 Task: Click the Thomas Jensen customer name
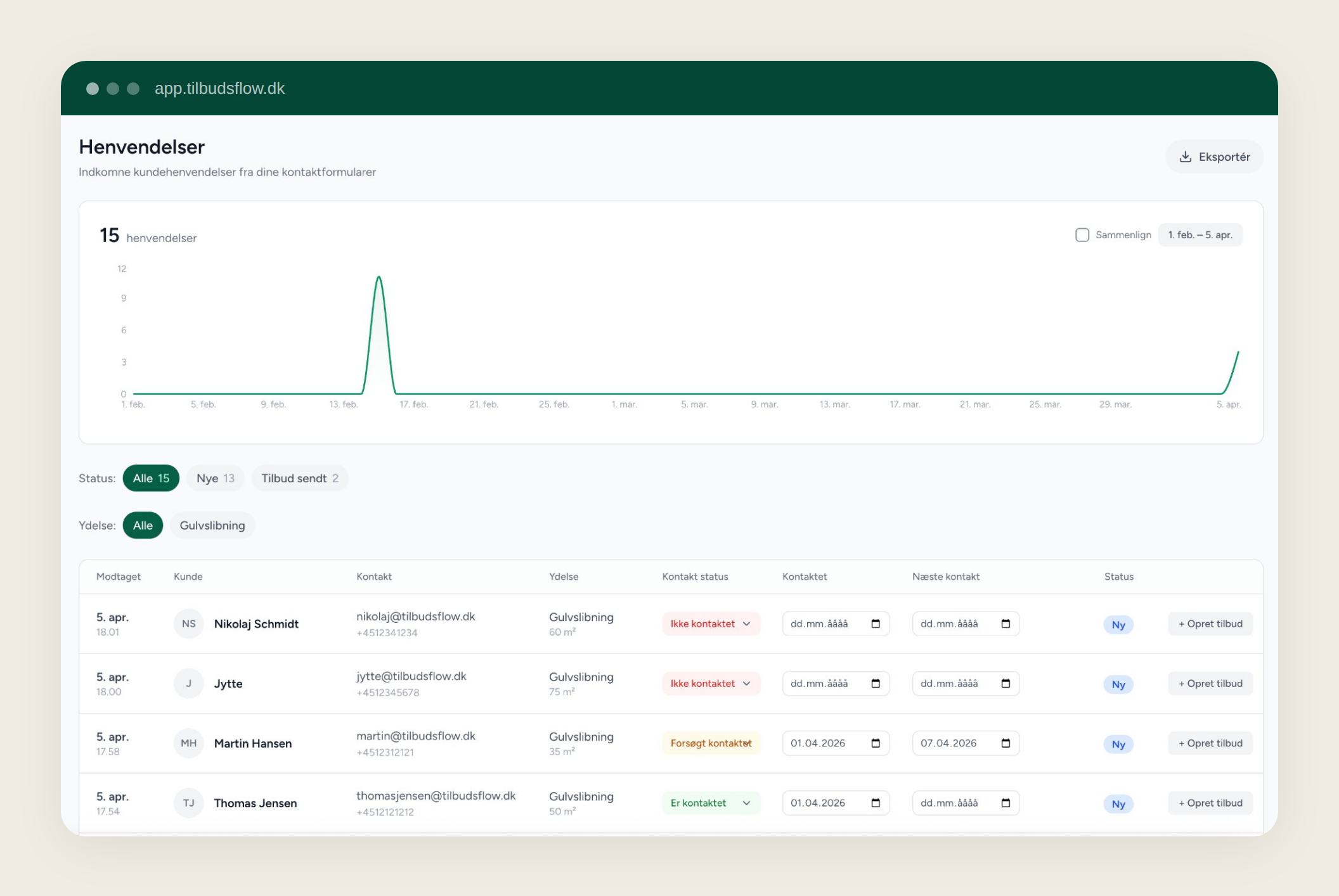point(256,803)
